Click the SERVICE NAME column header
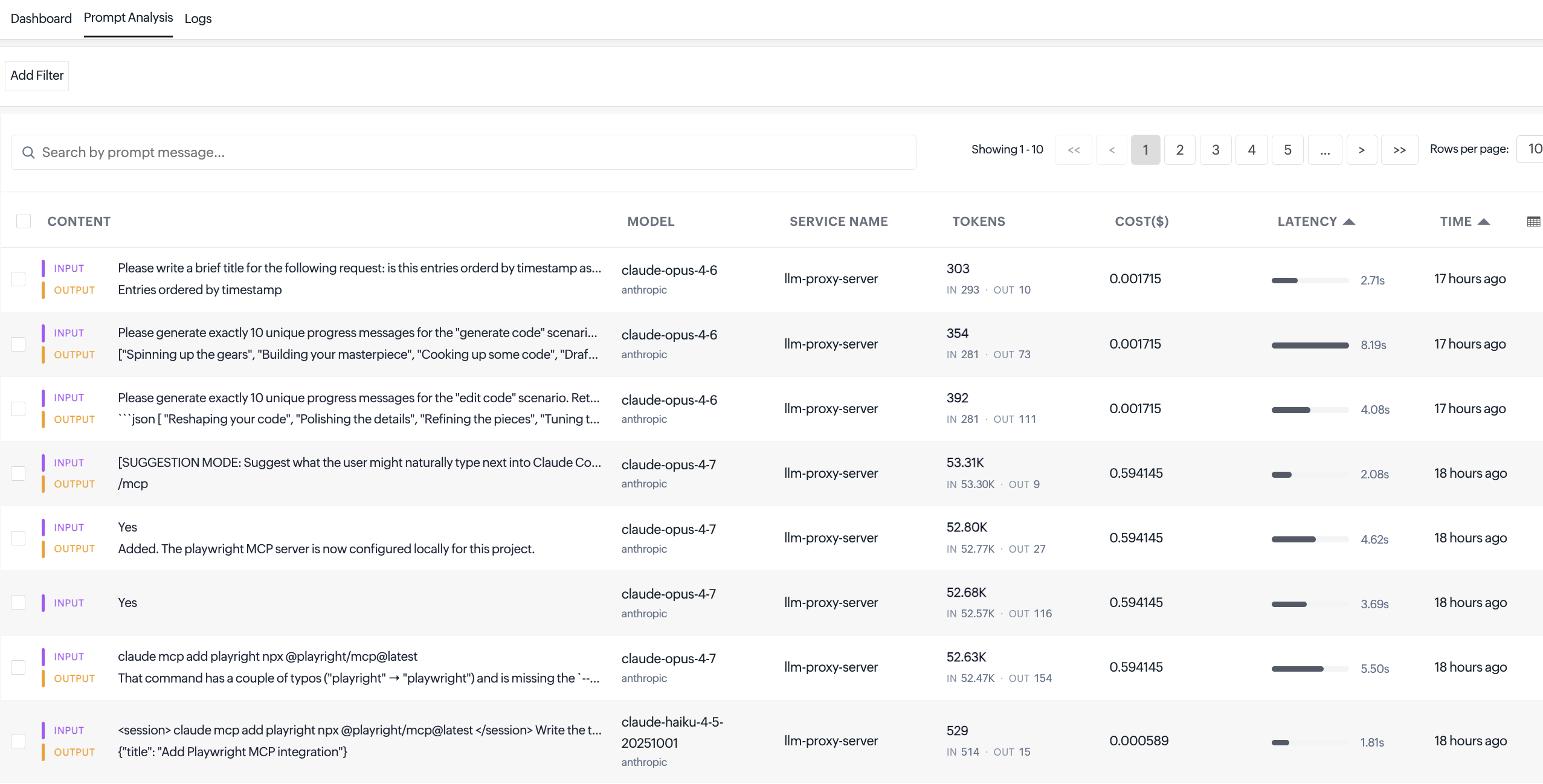1543x784 pixels. [839, 222]
